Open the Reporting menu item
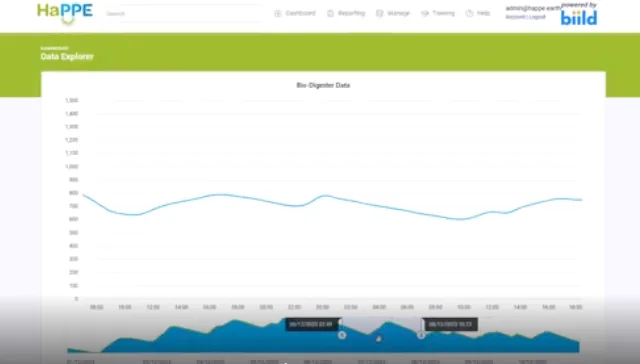Viewport: 640px width, 364px height. 351,13
